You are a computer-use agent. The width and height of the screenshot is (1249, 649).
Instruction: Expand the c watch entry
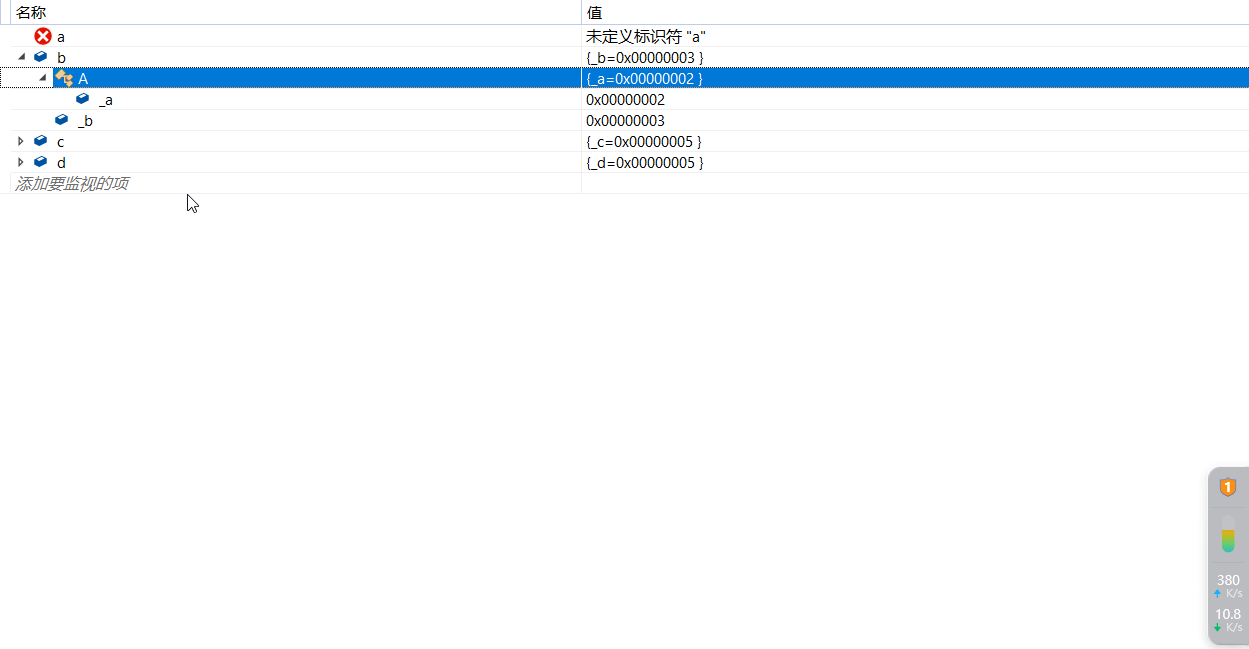[x=21, y=141]
